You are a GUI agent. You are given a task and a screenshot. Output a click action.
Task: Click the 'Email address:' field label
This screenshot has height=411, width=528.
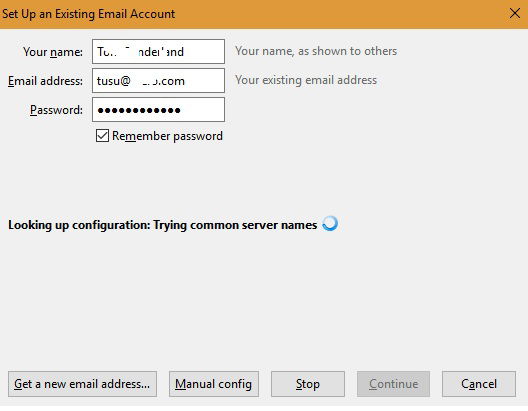point(45,81)
